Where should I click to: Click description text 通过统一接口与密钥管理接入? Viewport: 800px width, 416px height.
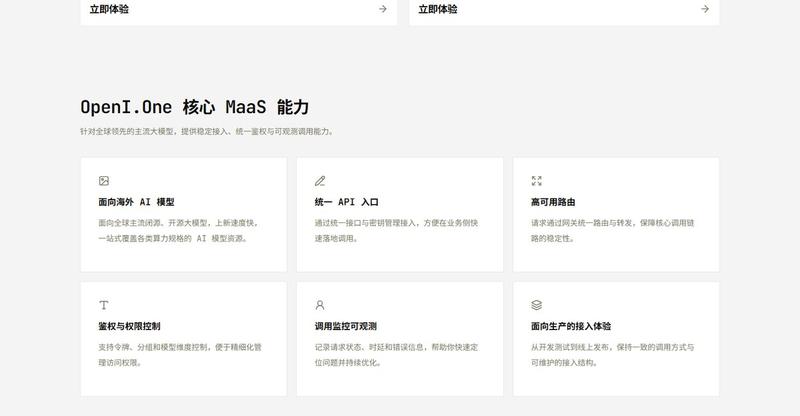[367, 223]
